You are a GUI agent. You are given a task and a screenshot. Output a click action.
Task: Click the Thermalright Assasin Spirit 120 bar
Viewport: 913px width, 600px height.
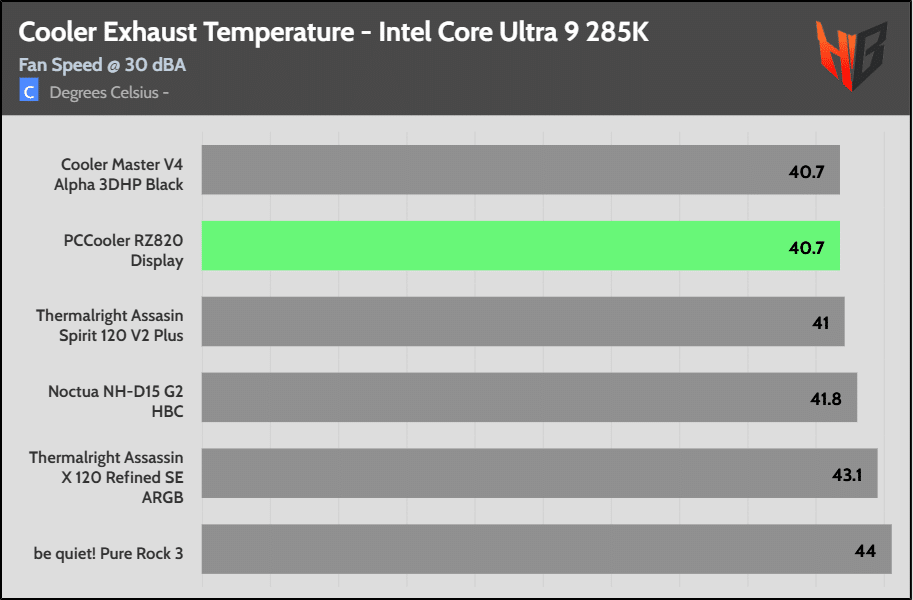tap(520, 321)
